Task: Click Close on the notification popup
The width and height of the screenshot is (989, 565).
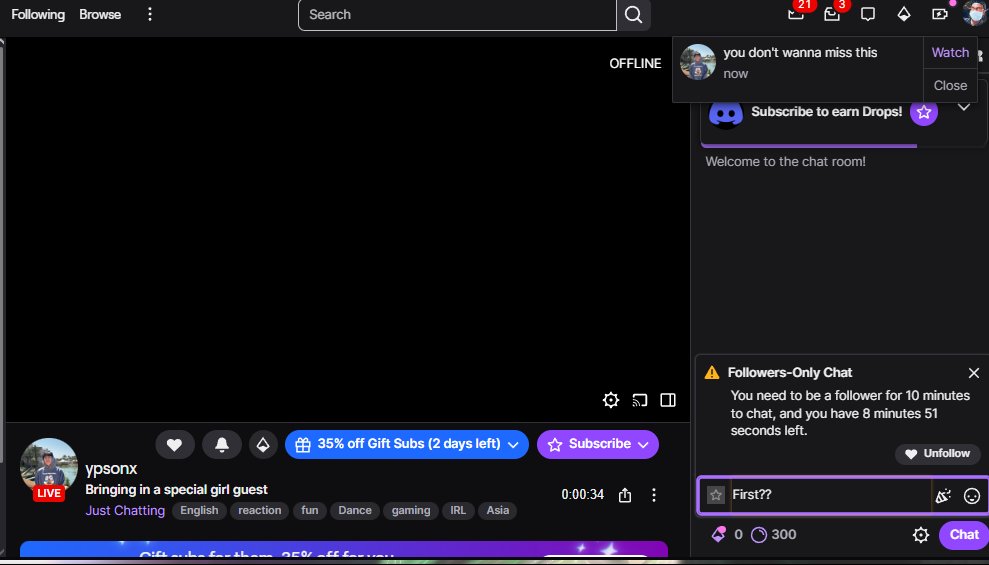Action: [950, 85]
